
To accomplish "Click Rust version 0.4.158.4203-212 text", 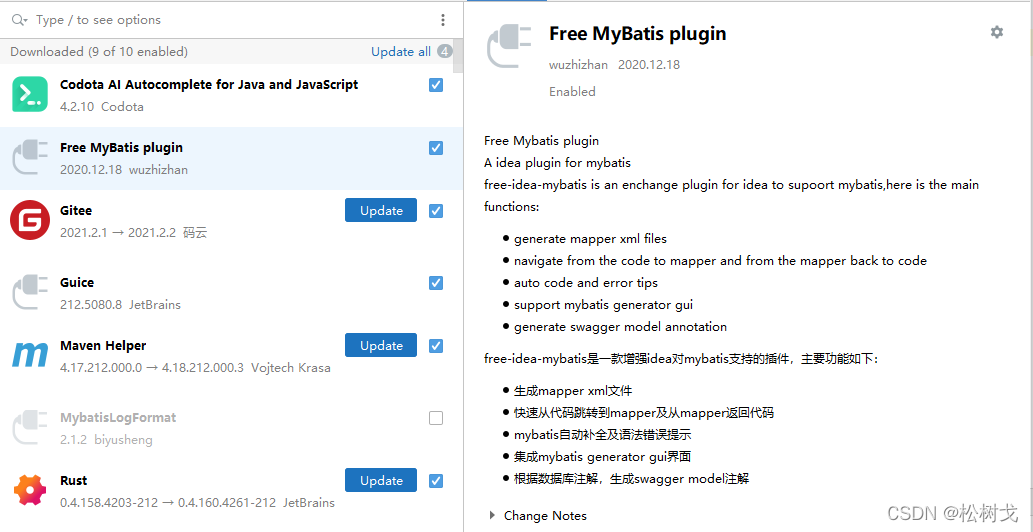I will pyautogui.click(x=109, y=502).
